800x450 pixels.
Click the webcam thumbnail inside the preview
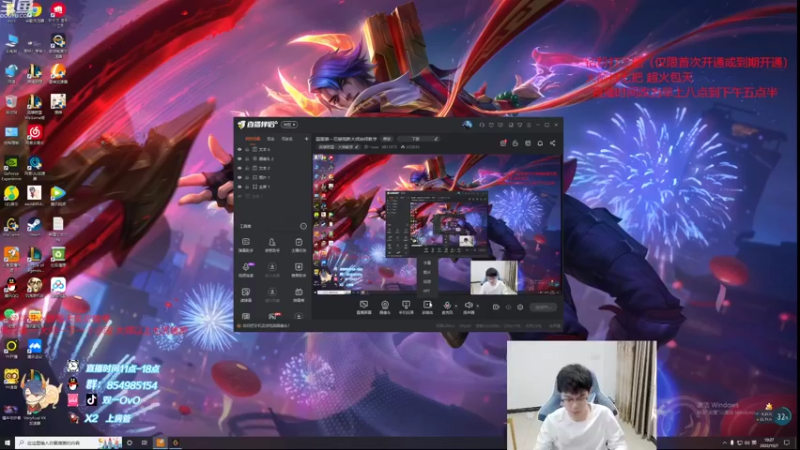pyautogui.click(x=493, y=278)
